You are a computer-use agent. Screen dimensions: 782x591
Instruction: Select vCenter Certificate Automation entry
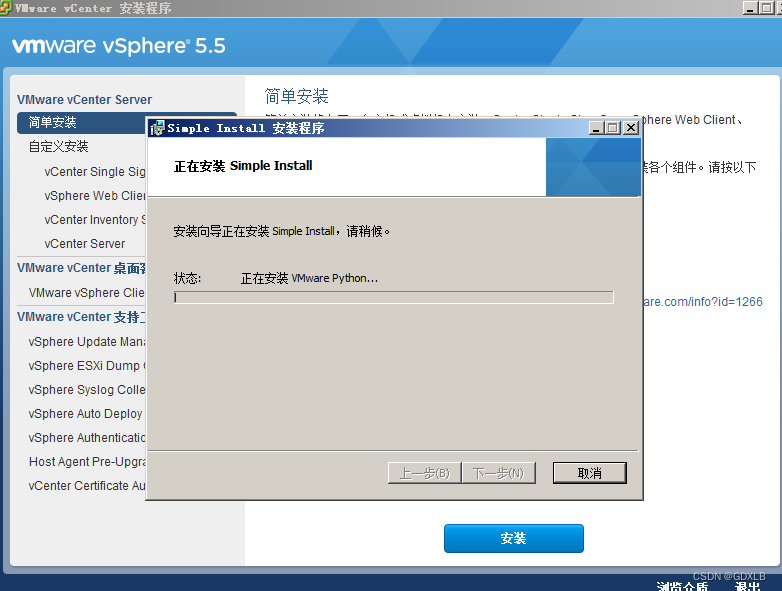coord(87,485)
